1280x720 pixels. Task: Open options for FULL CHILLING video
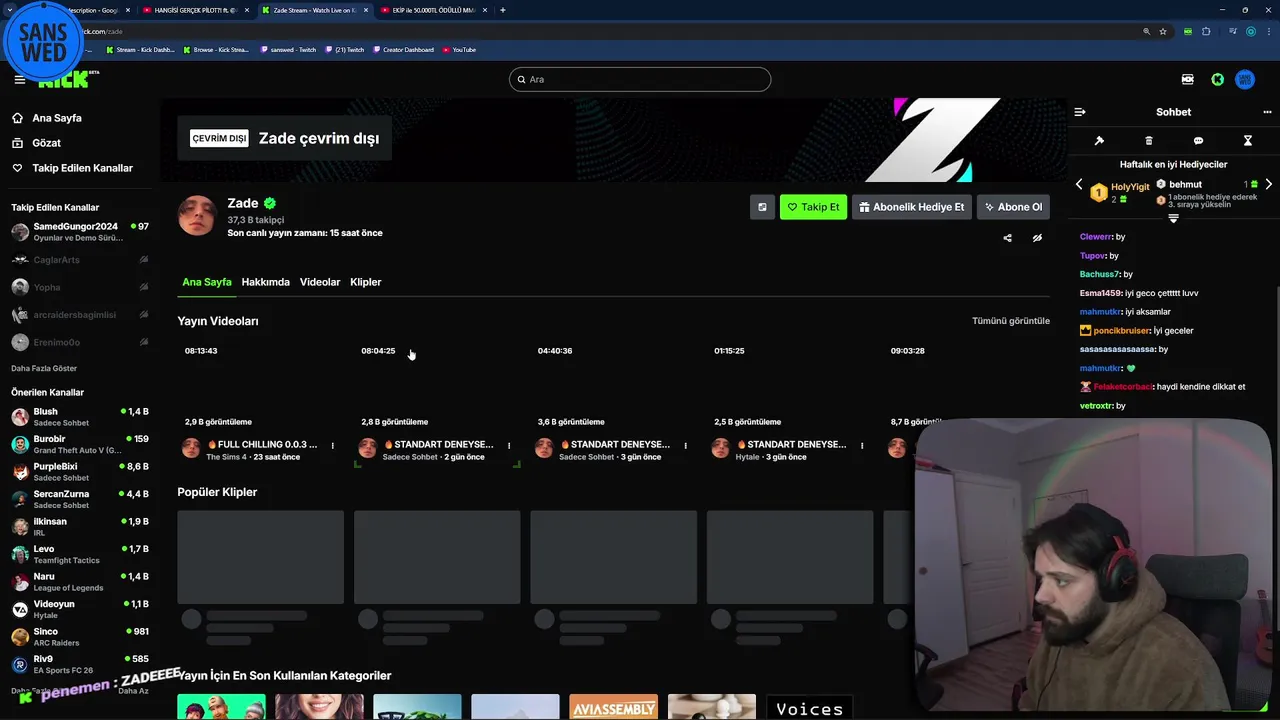[333, 446]
